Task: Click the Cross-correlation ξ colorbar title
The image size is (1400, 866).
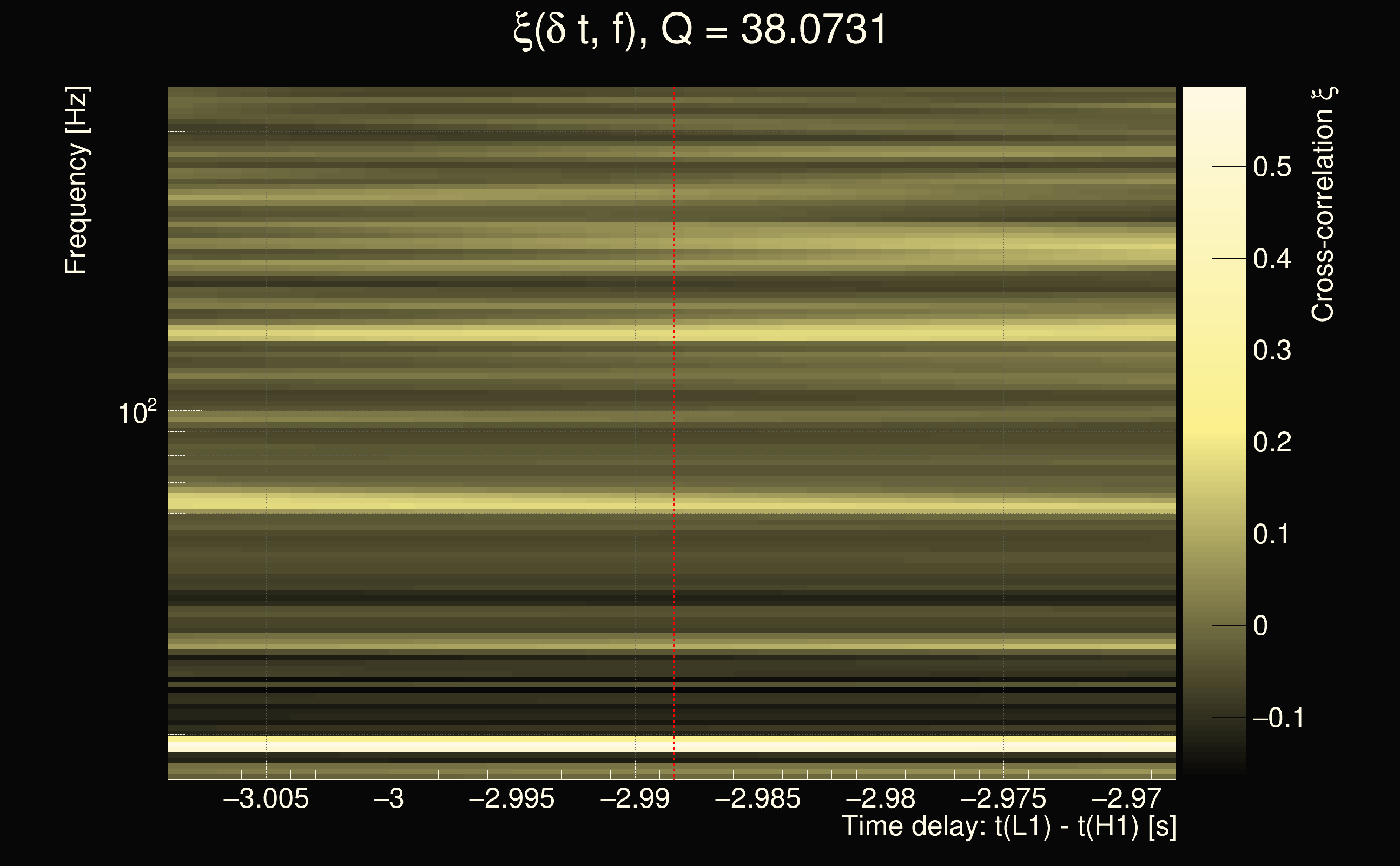Action: coord(1323,204)
